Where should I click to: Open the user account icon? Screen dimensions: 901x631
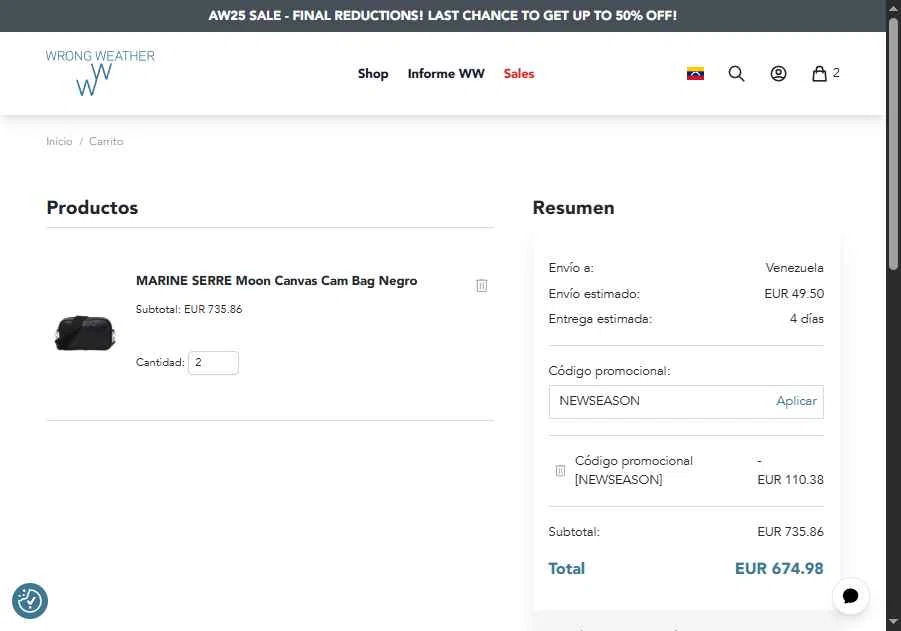(x=778, y=74)
